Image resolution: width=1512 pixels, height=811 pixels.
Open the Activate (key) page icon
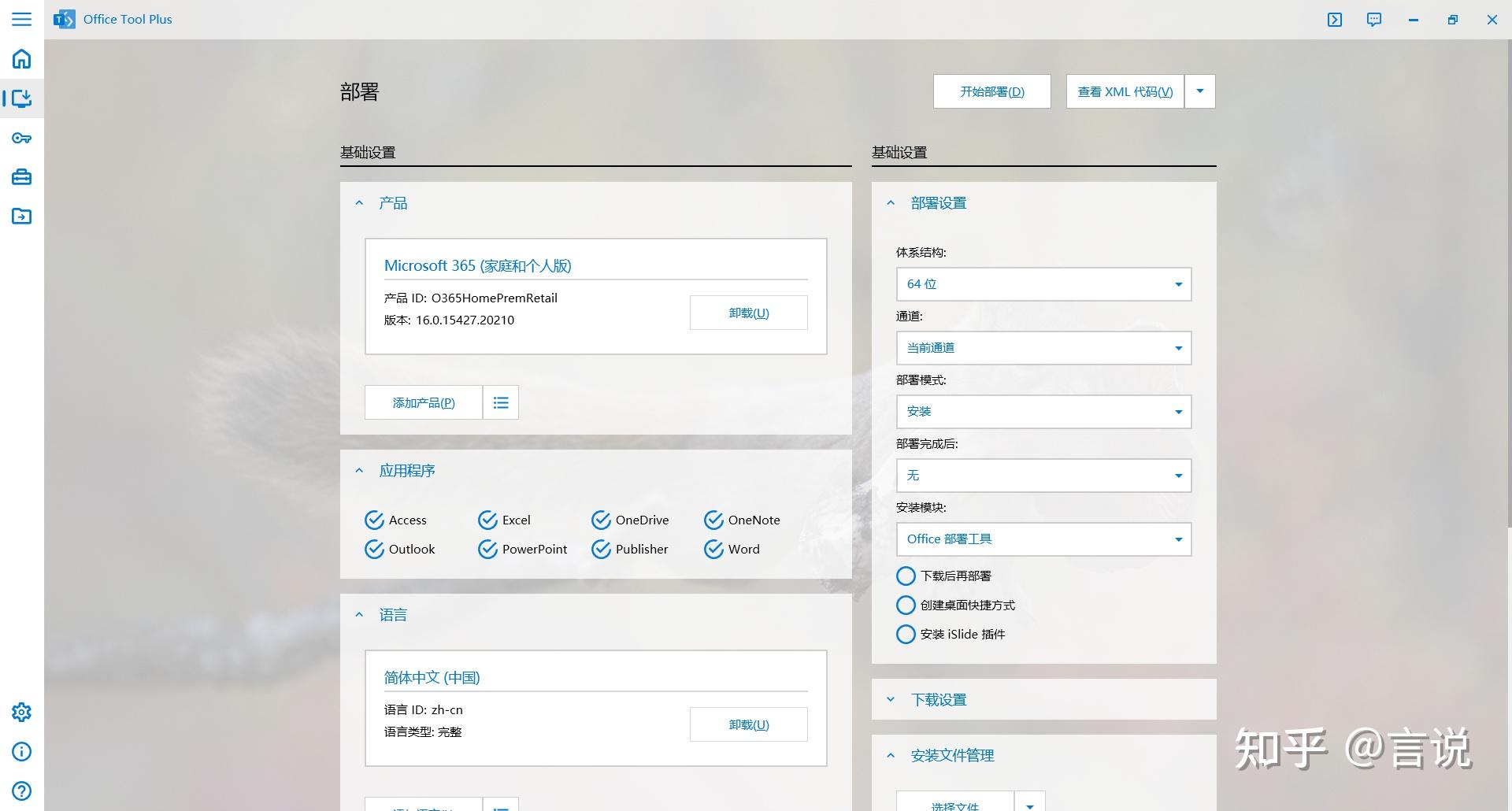21,139
